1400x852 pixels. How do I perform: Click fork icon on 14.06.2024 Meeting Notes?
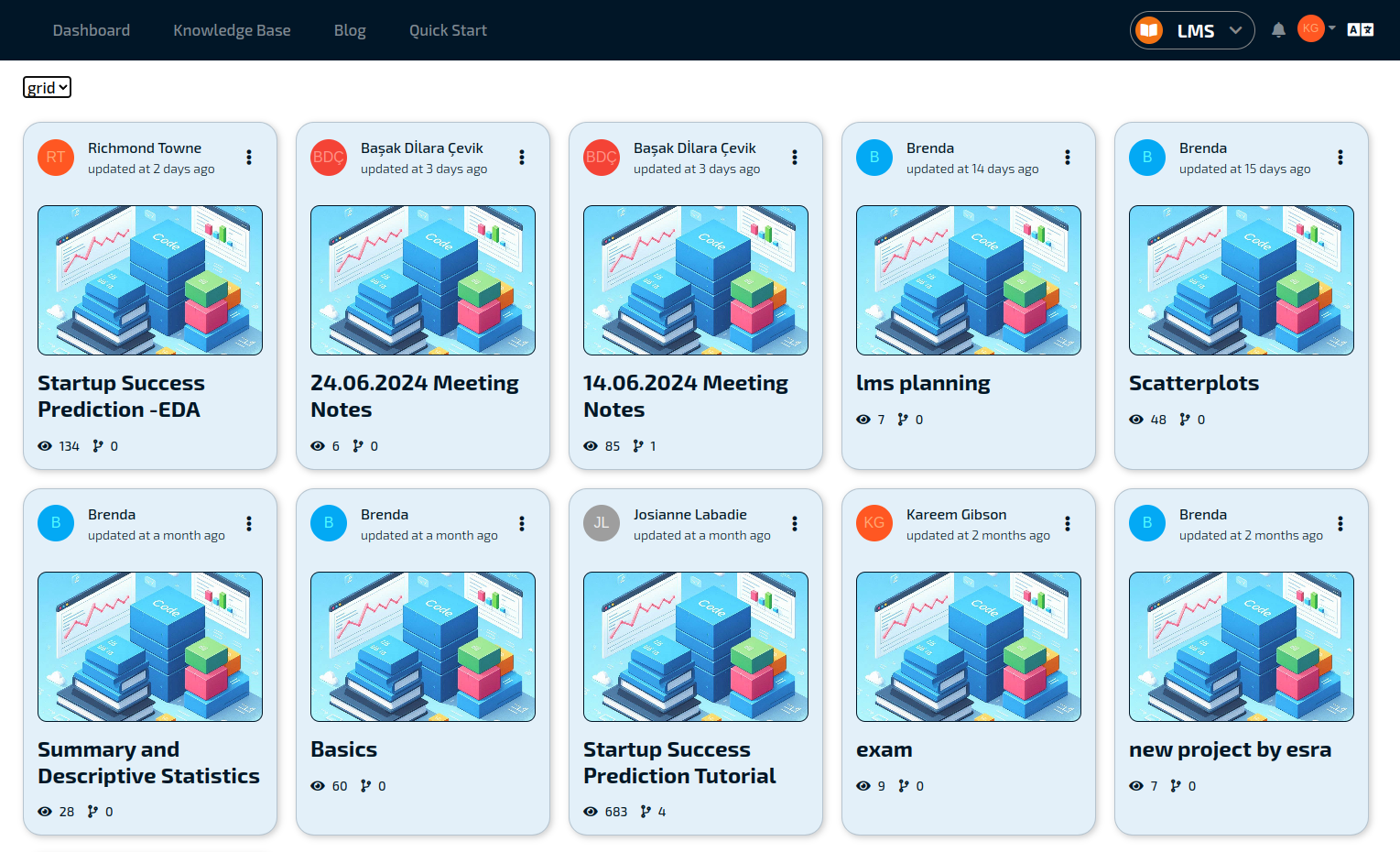tap(638, 446)
